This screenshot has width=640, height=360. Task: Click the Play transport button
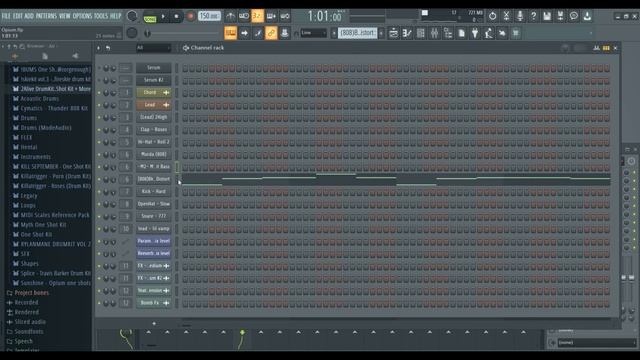pyautogui.click(x=163, y=16)
